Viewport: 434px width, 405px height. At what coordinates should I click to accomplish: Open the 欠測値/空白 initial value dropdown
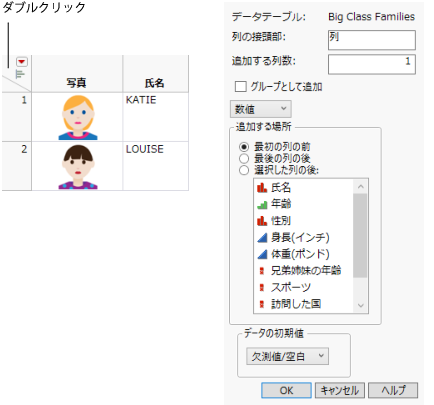(287, 356)
